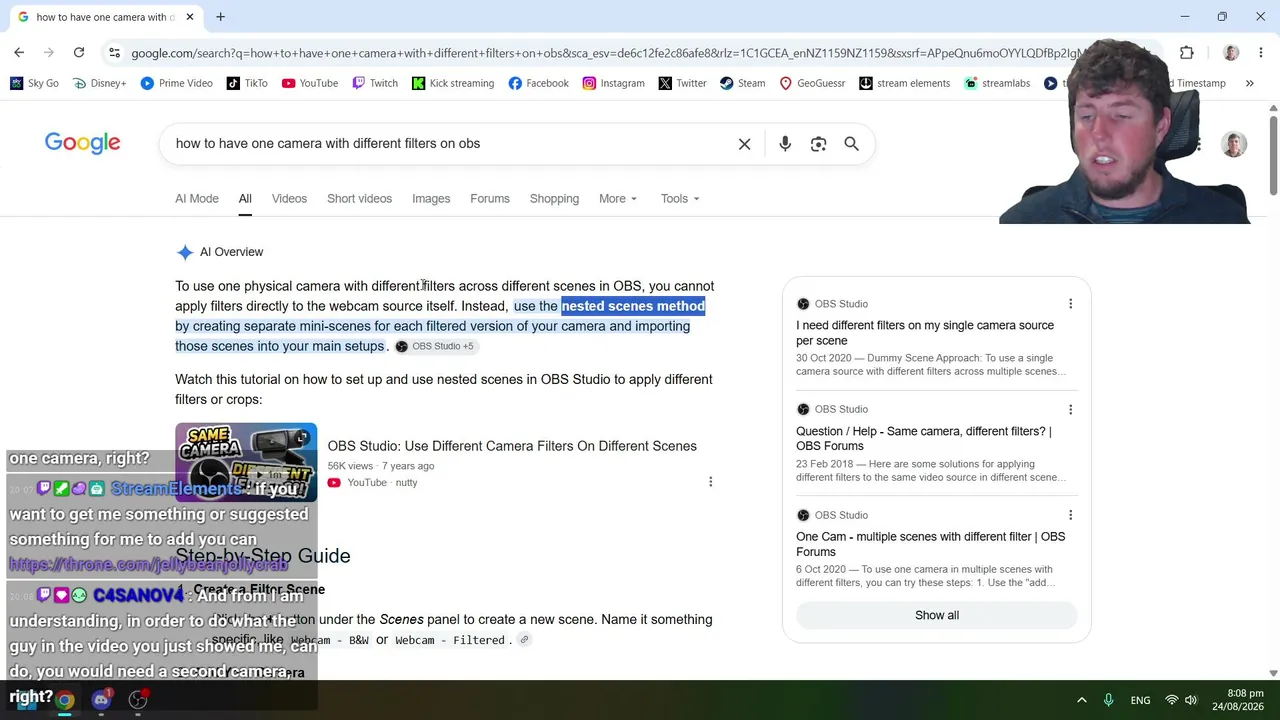
Task: Click the Show all sources button
Action: [937, 615]
